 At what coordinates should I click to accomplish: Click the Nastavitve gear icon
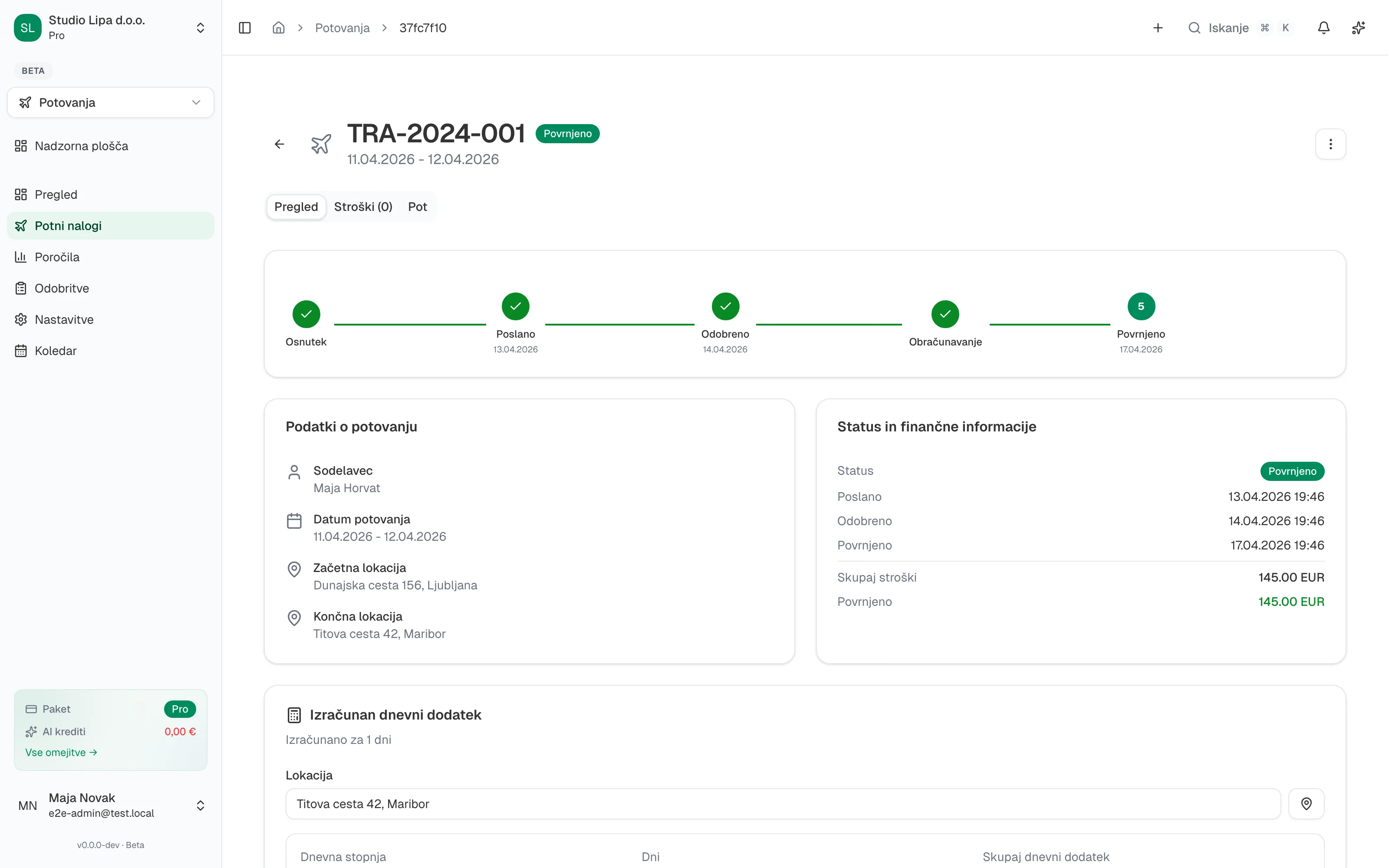point(21,320)
